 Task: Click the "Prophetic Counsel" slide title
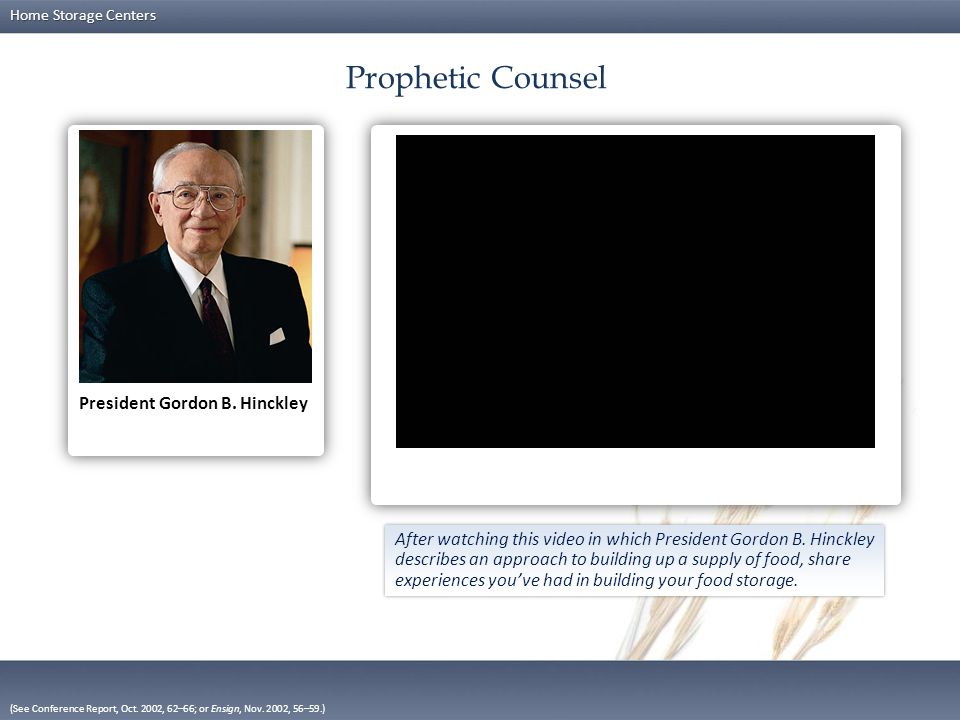476,78
